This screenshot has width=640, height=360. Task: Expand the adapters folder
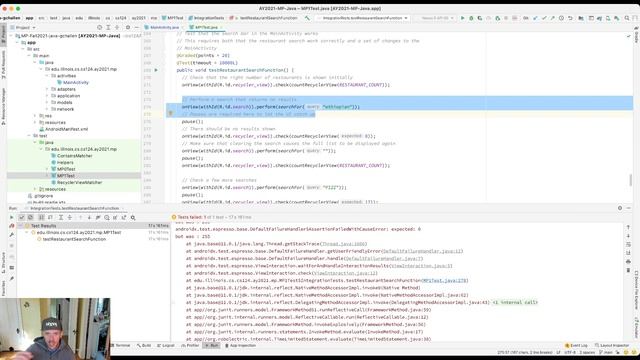[47, 89]
